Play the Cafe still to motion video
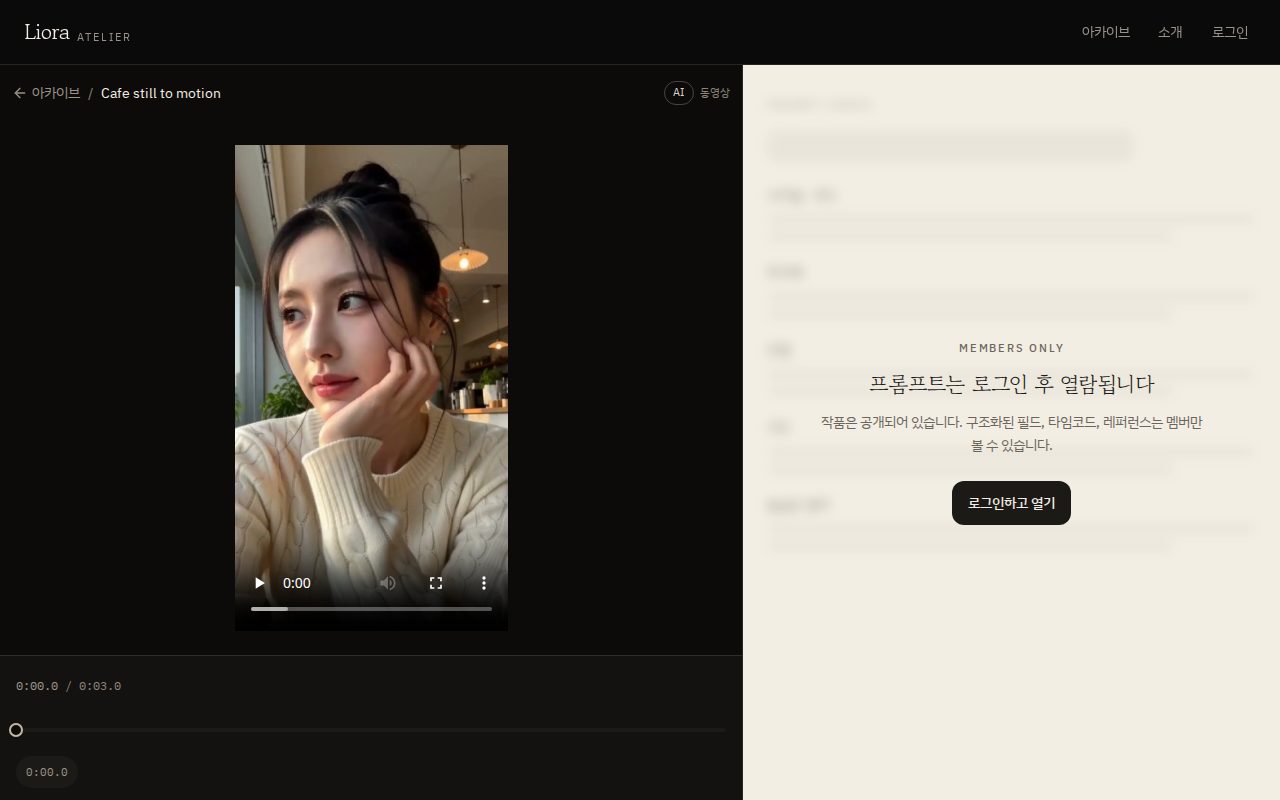 [x=260, y=583]
